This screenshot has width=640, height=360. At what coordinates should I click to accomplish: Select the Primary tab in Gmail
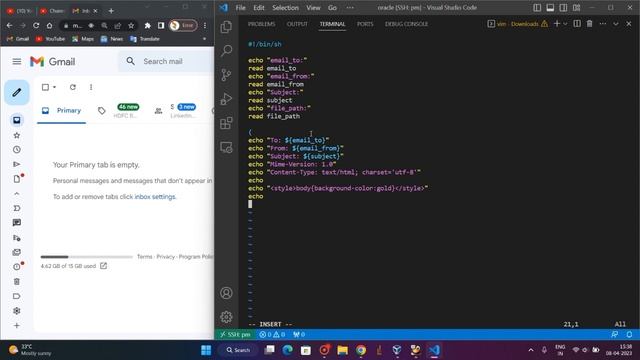point(62,111)
